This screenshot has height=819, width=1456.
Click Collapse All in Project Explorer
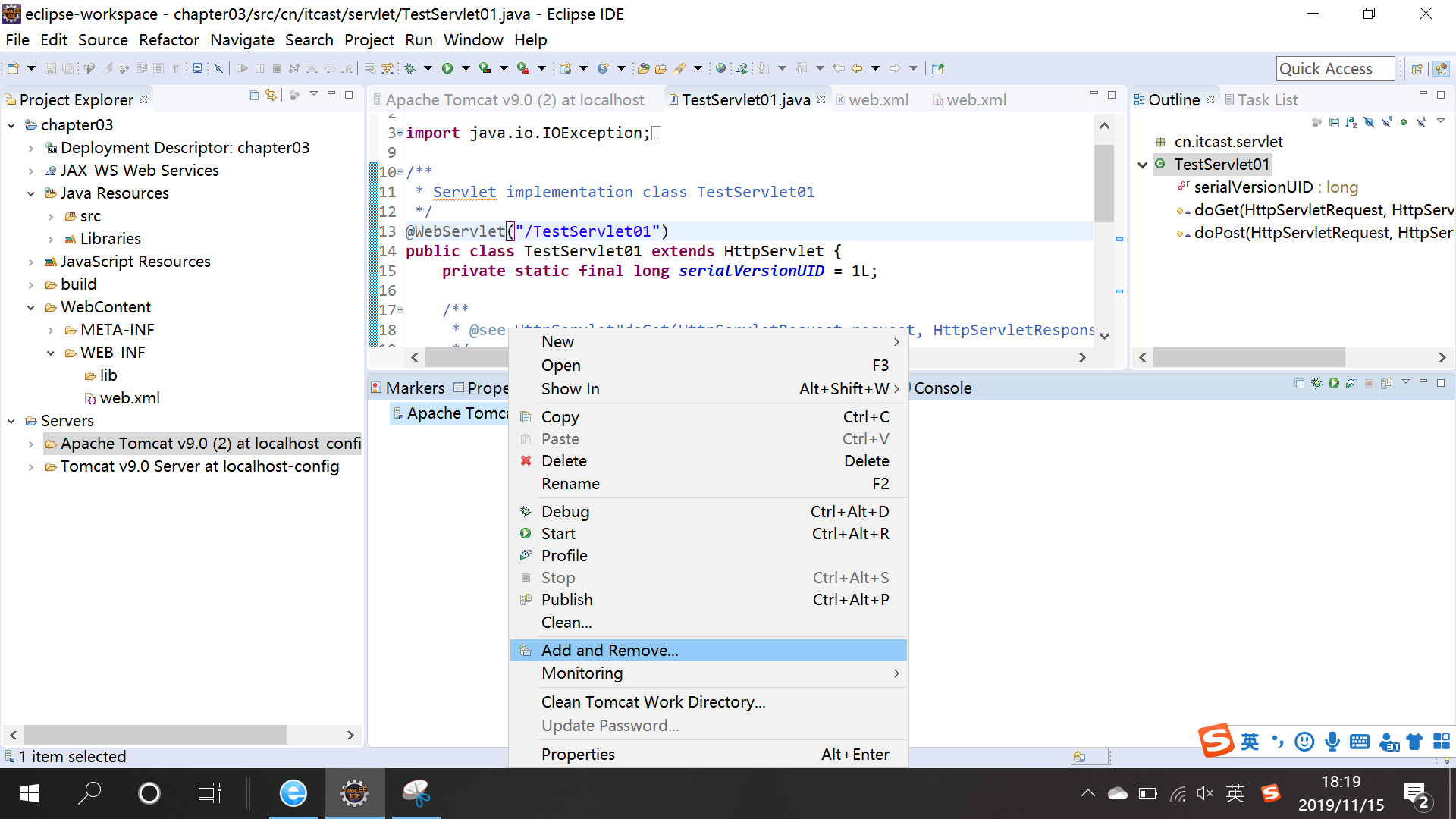[x=253, y=96]
